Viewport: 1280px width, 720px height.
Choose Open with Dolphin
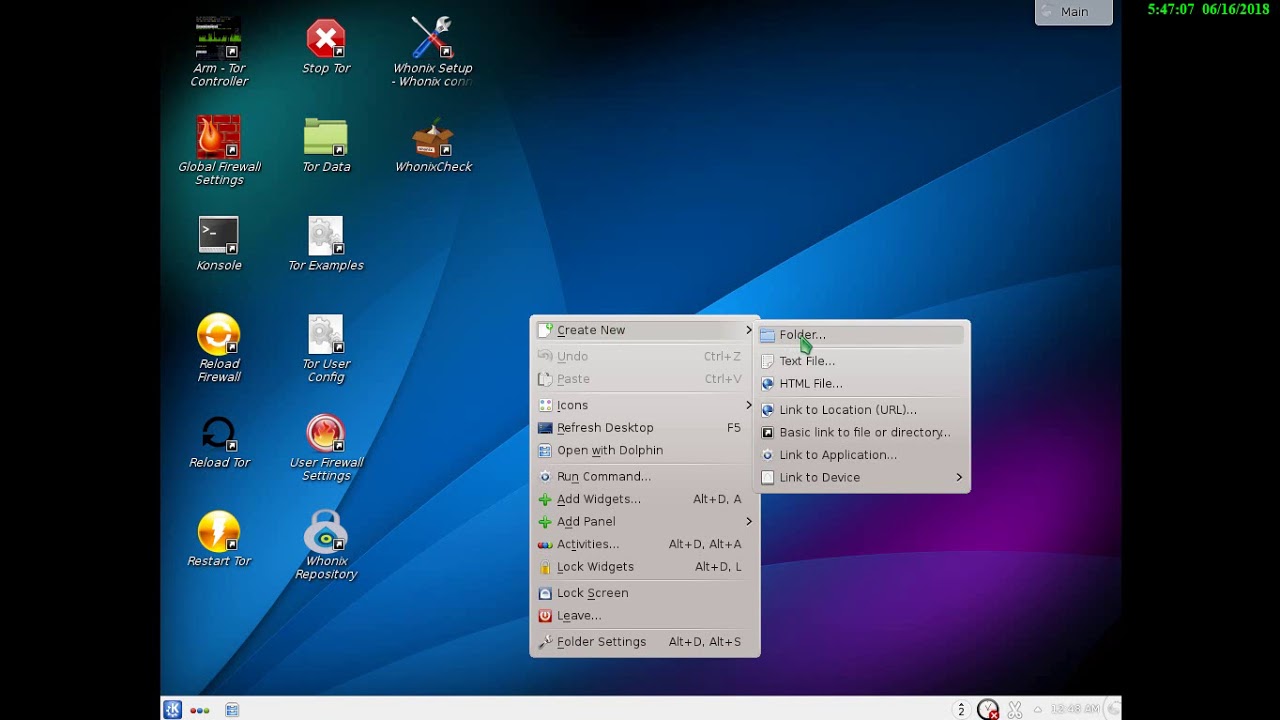[645, 450]
